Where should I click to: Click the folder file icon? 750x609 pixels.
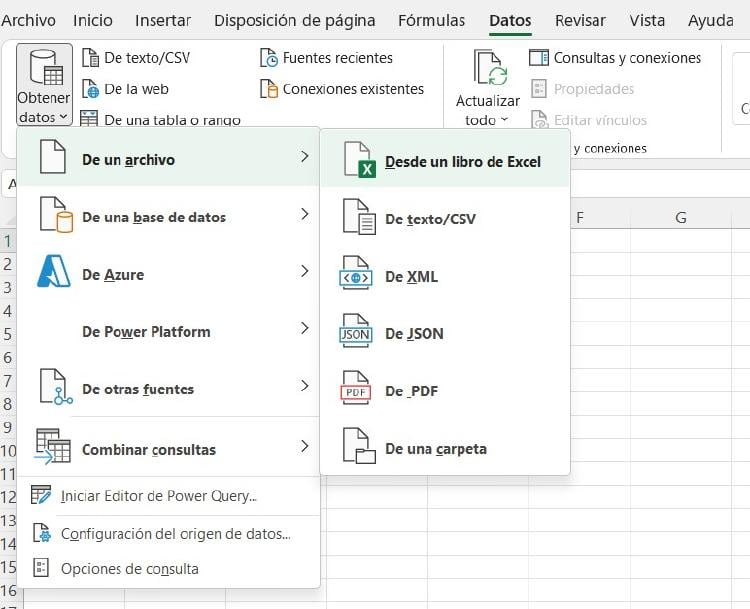pos(359,446)
